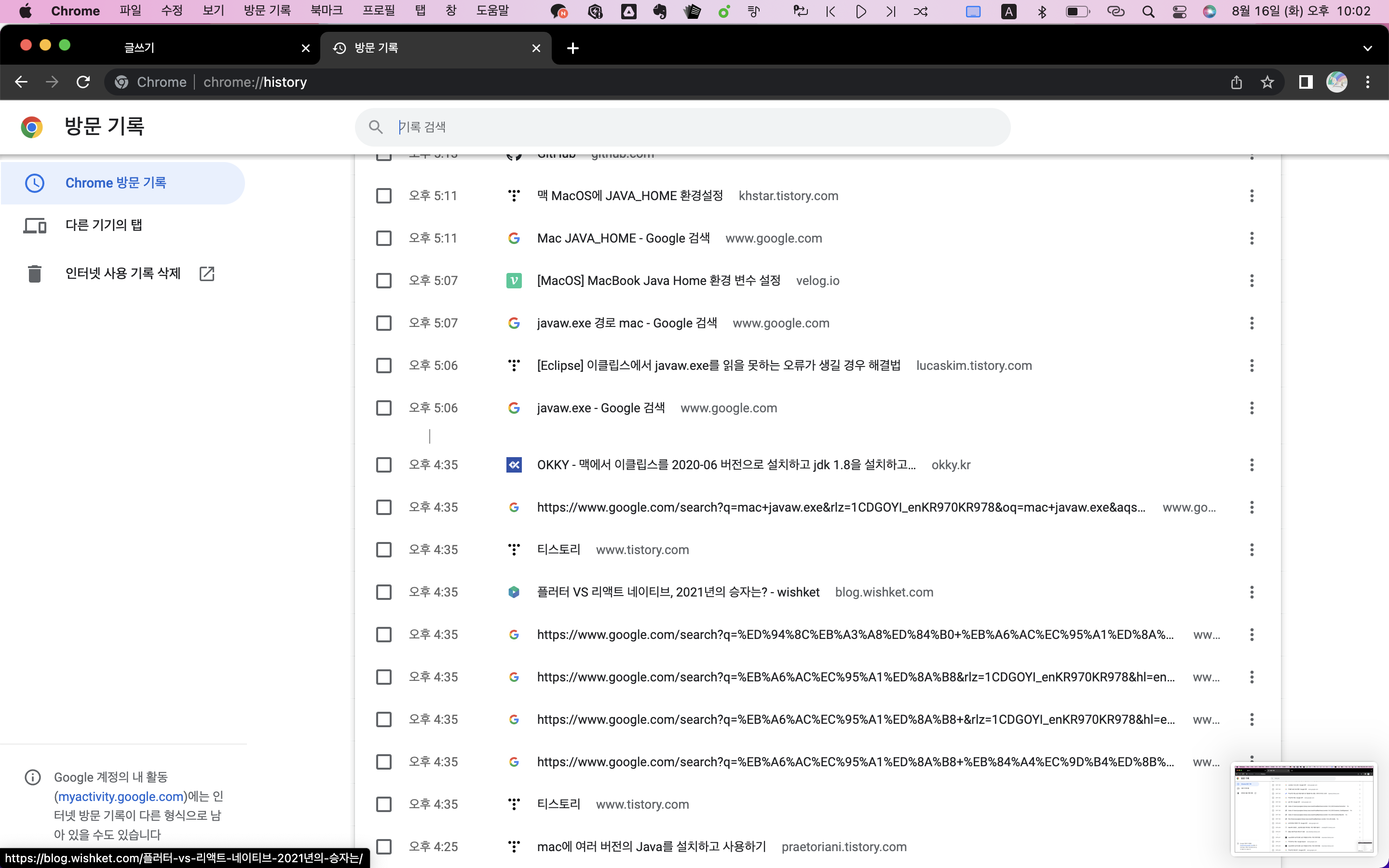Open more actions for khstar.tistory.com entry
Image resolution: width=1389 pixels, height=868 pixels.
click(1251, 196)
